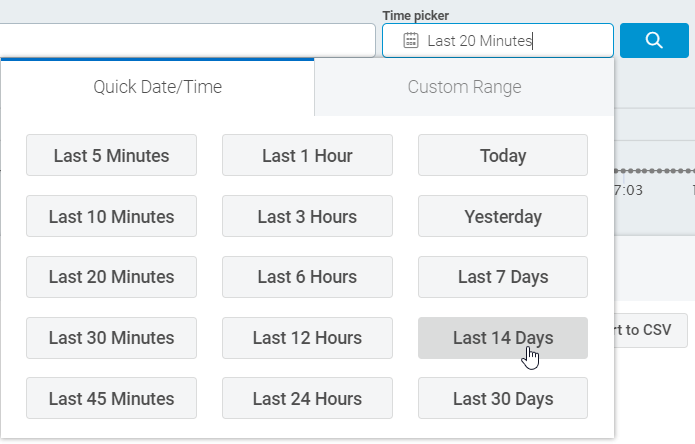Click the magnifying glass search button

pyautogui.click(x=653, y=41)
